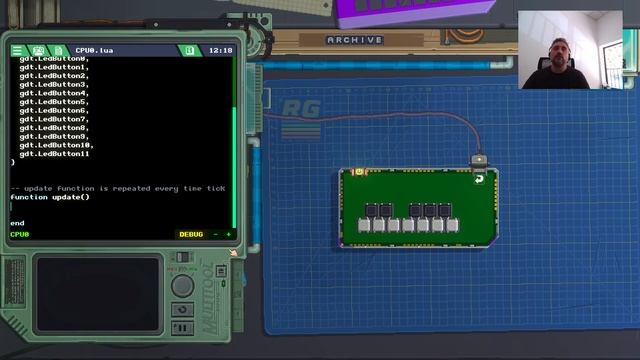Click the third white key from left
This screenshot has width=640, height=360.
(393, 225)
